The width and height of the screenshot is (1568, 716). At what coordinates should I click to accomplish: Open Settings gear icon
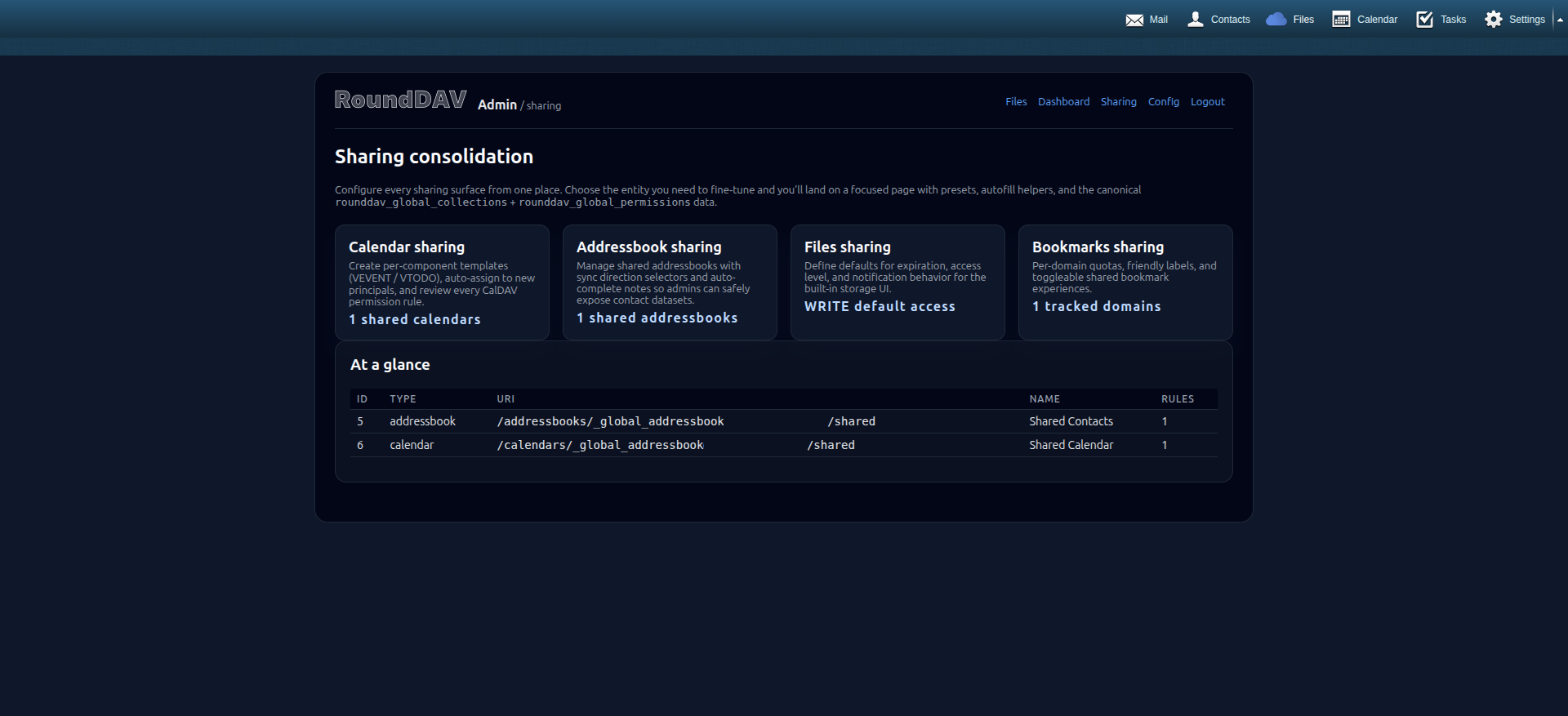click(x=1494, y=20)
